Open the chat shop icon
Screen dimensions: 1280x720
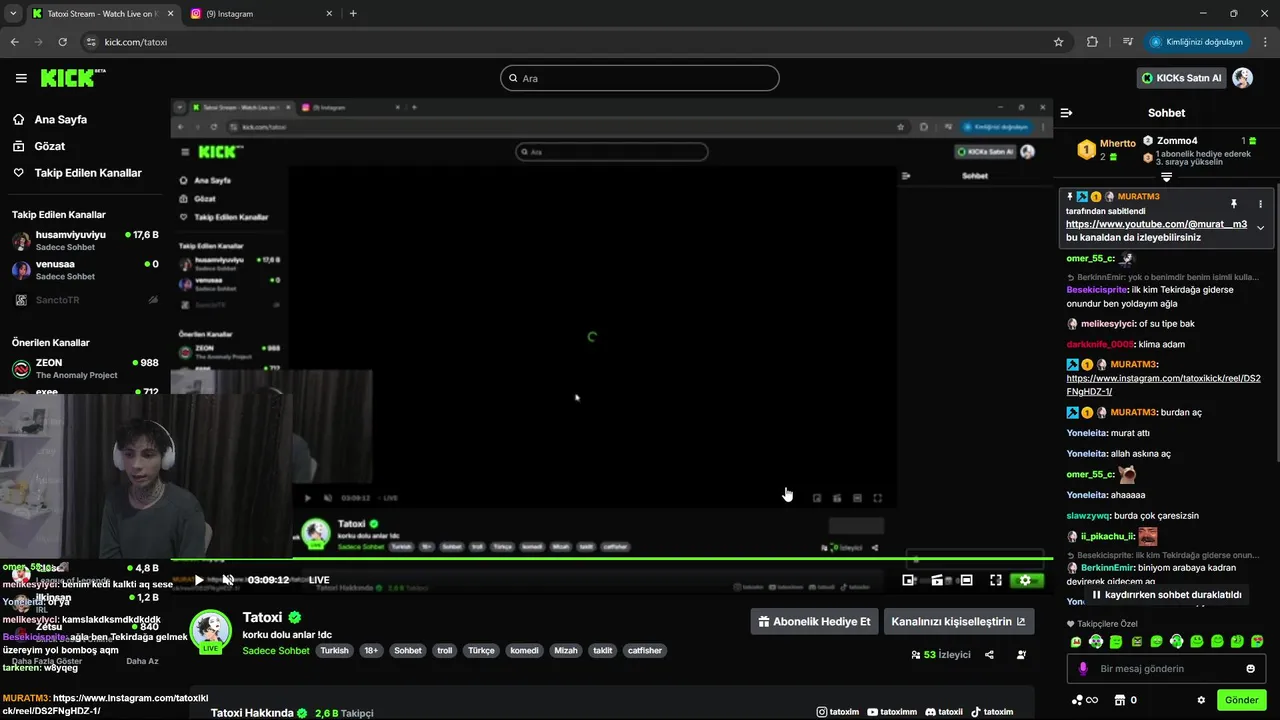1120,700
